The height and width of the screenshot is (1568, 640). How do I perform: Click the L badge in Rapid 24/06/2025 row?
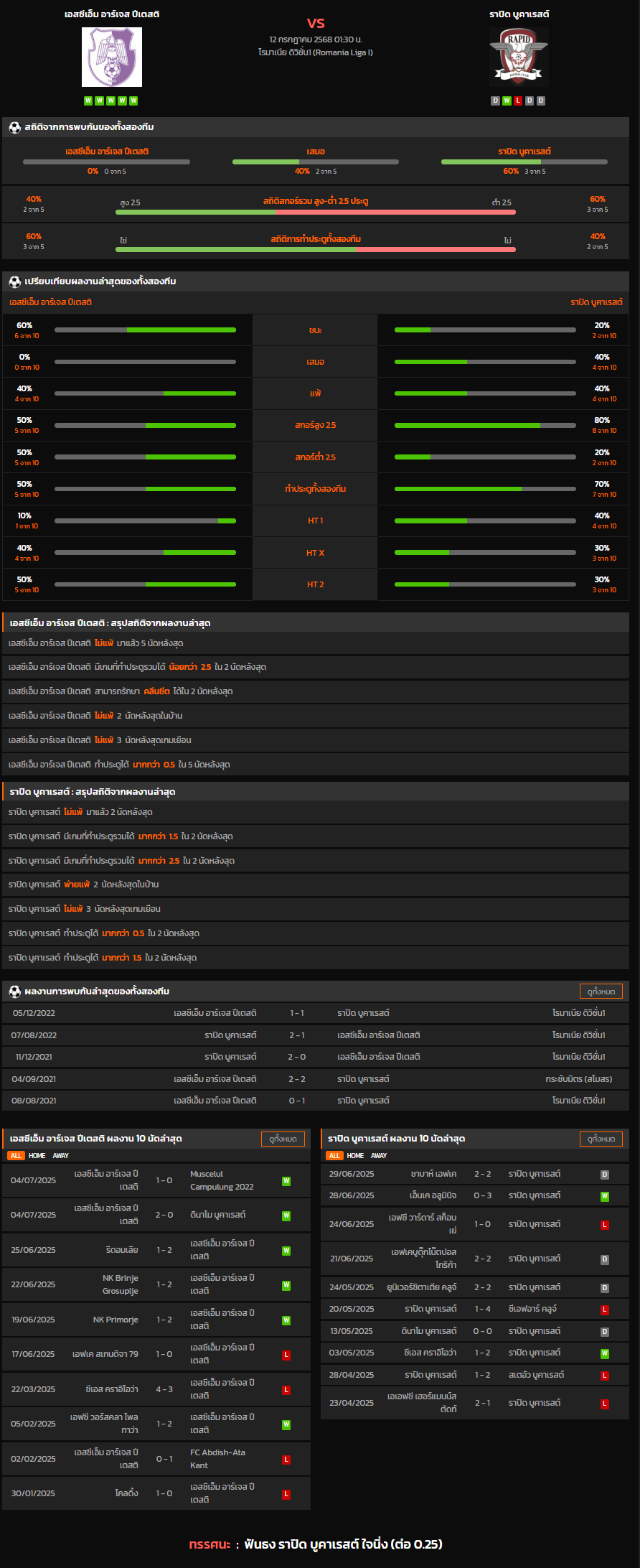[605, 1225]
